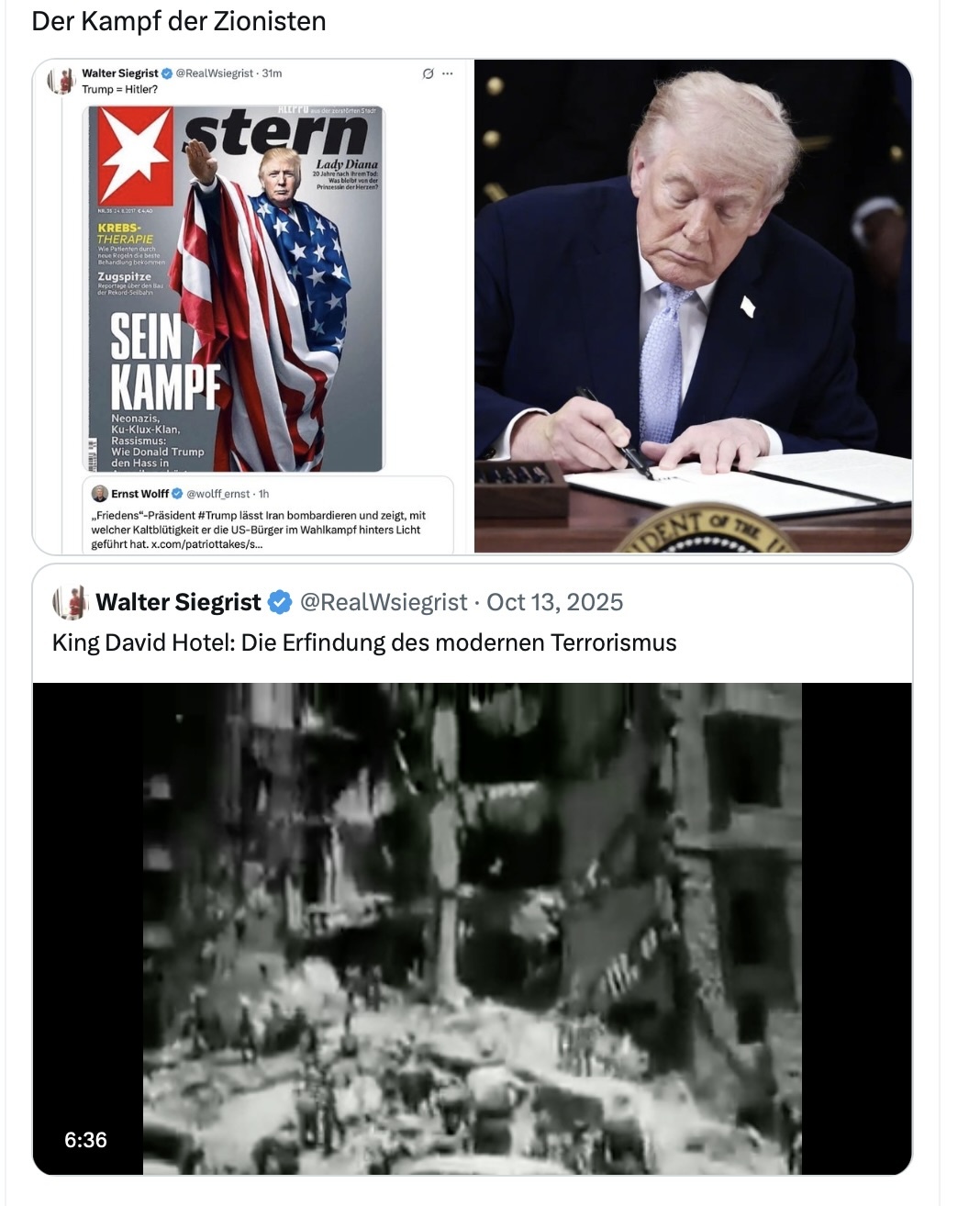The height and width of the screenshot is (1206, 980).
Task: Open the right photo of man signing a document
Action: (x=694, y=307)
